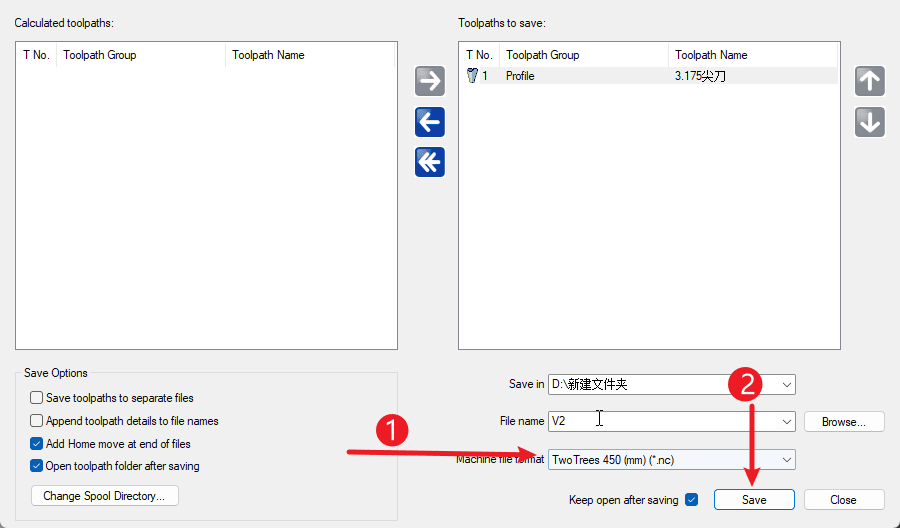Move selected toolpath up in list
Image resolution: width=900 pixels, height=528 pixels.
coord(870,82)
